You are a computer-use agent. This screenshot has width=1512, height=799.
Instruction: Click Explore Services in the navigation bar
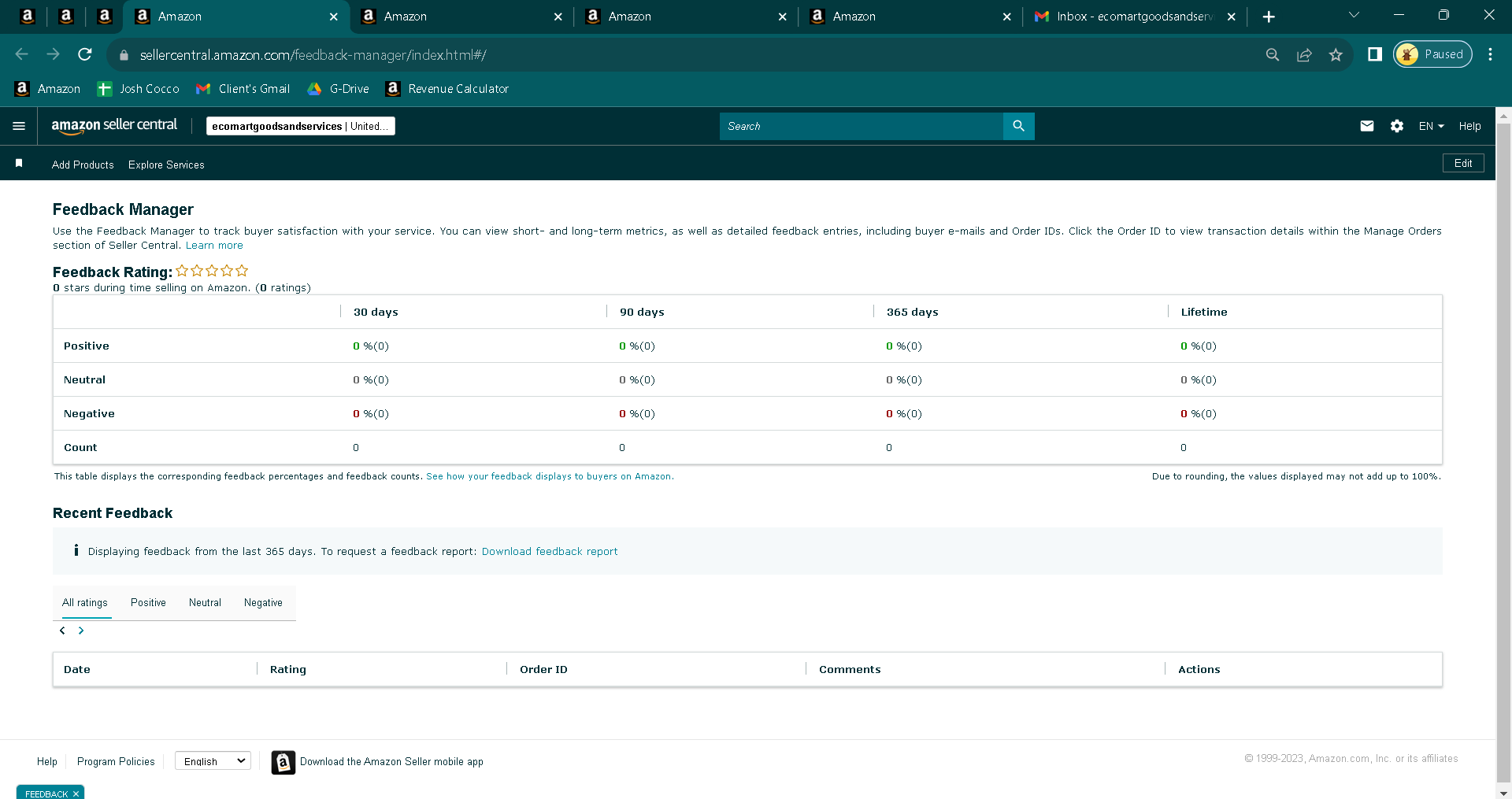166,165
